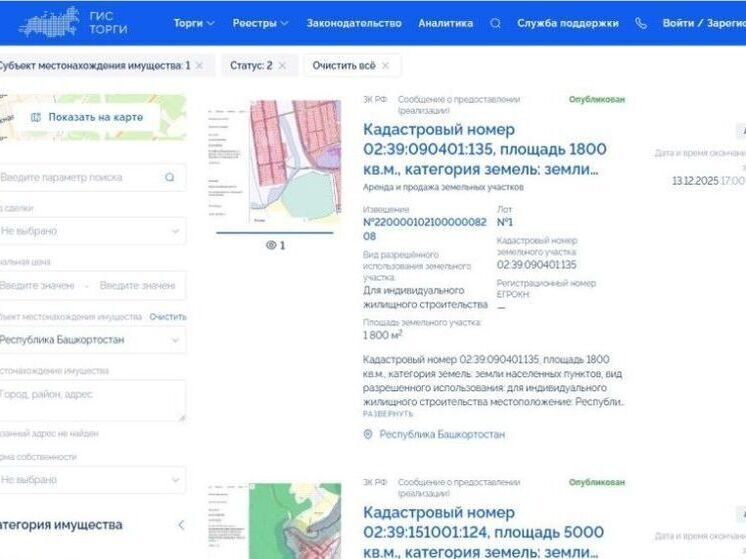Open thumbnail map of lot 02:39:151001:124
Screen dimensions: 746x559
tap(275, 521)
